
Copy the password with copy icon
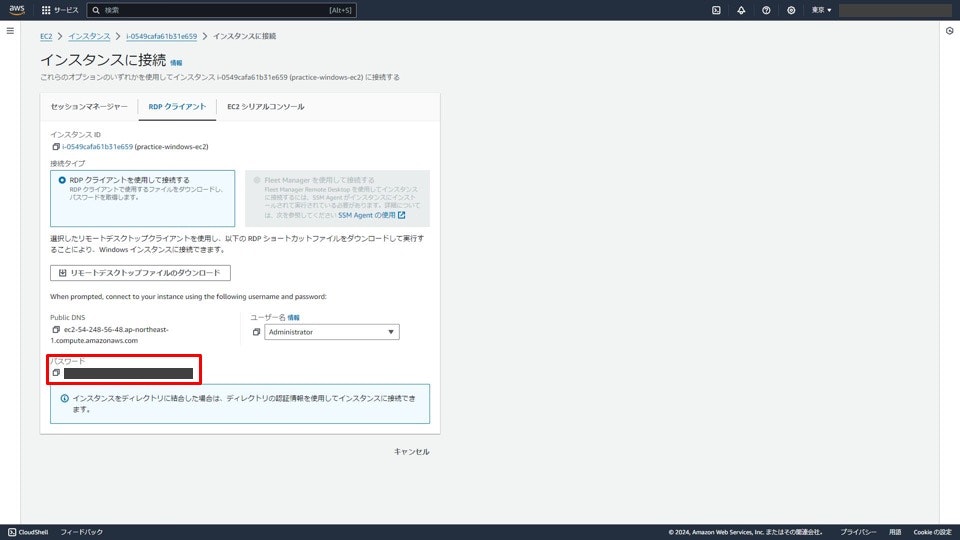pos(56,373)
